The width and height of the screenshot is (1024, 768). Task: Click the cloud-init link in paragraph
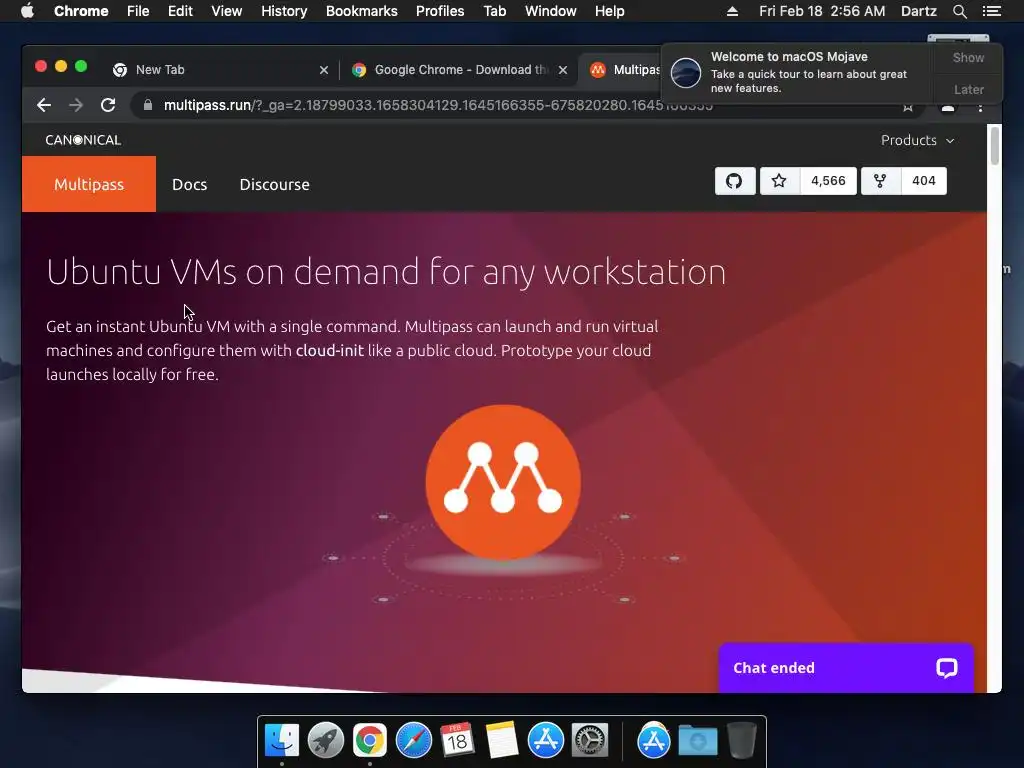tap(329, 351)
